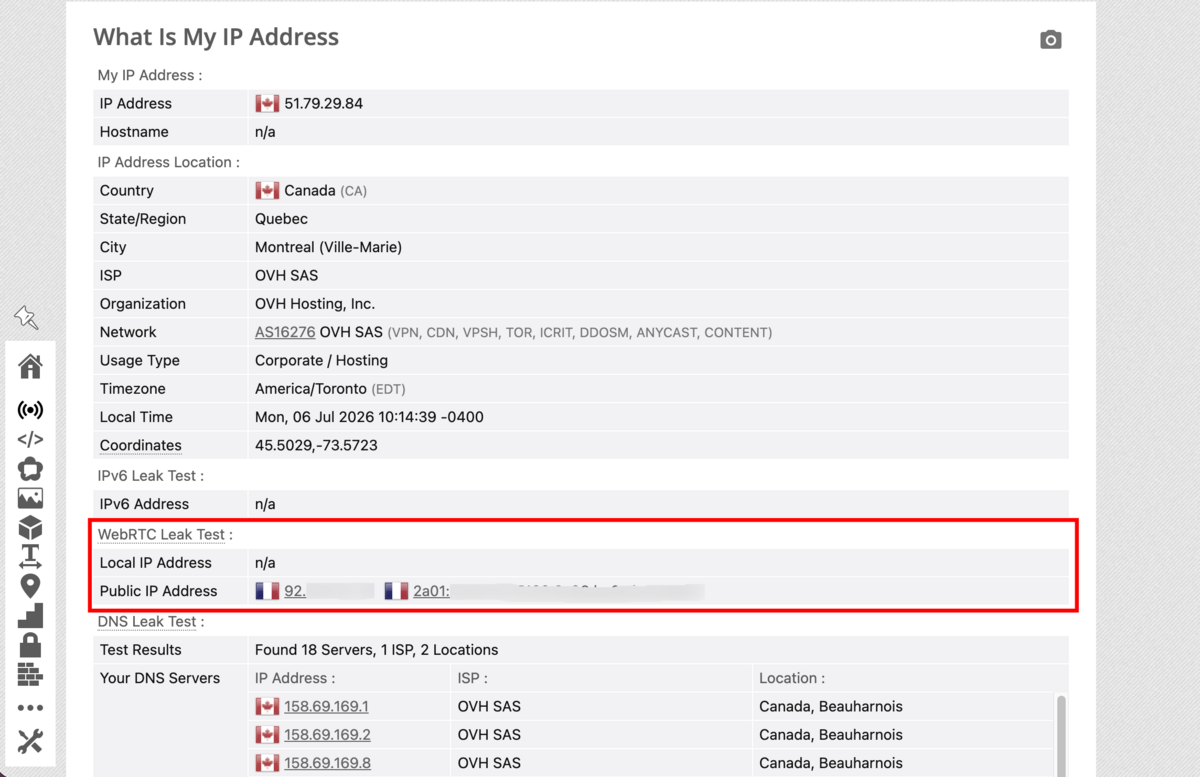The image size is (1200, 777).
Task: Click the camera screenshot icon
Action: click(x=1050, y=40)
